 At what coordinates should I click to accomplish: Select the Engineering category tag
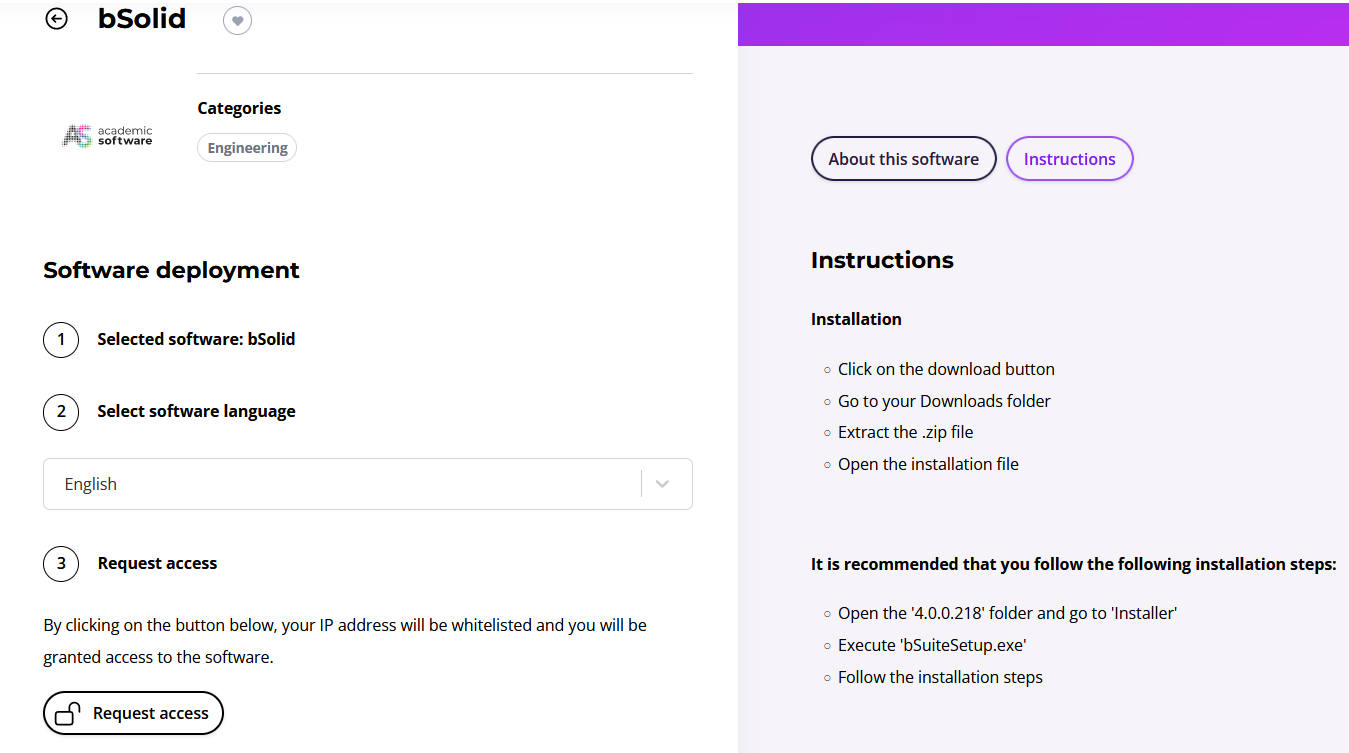coord(246,147)
